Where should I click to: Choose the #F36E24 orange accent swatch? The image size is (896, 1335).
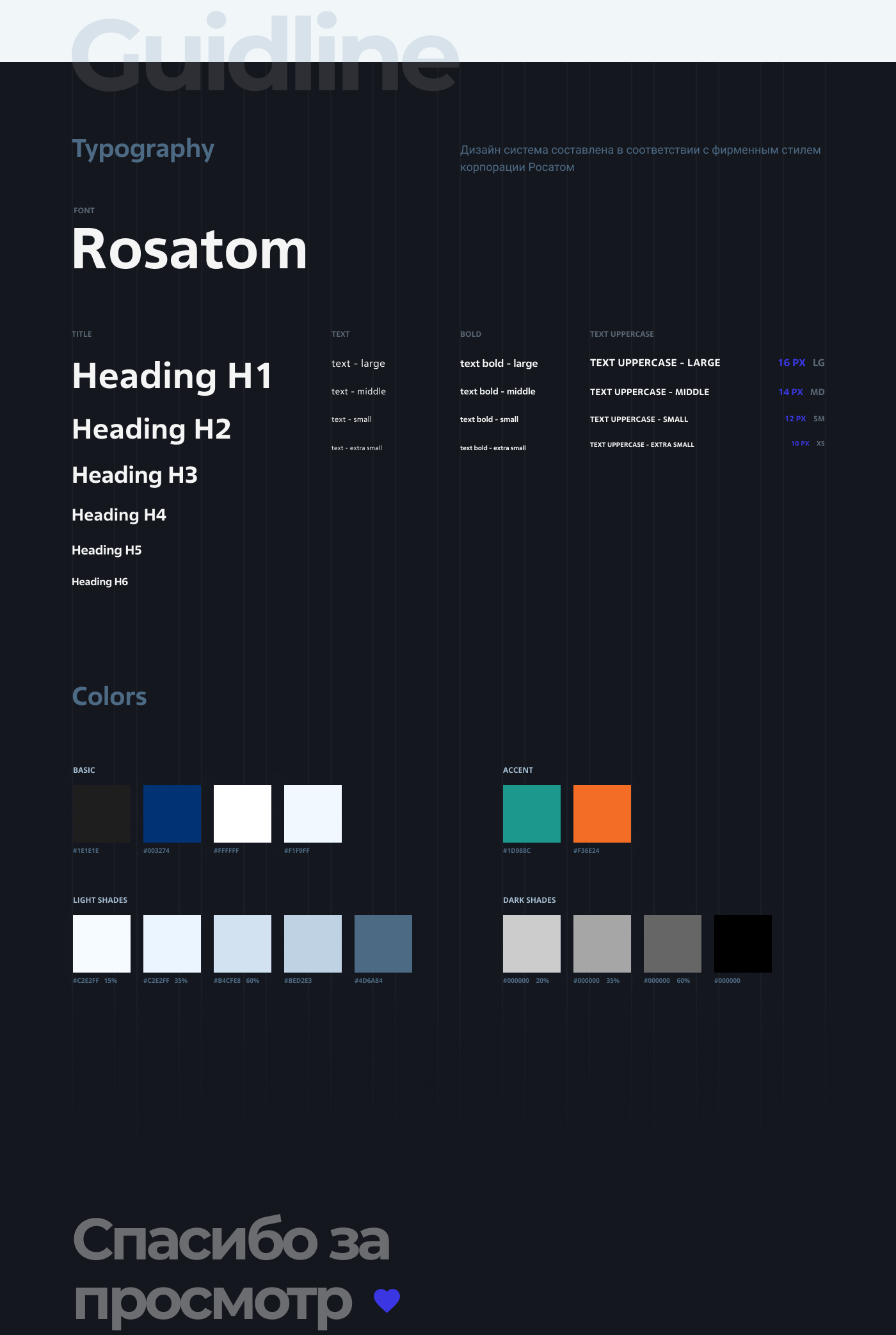602,814
